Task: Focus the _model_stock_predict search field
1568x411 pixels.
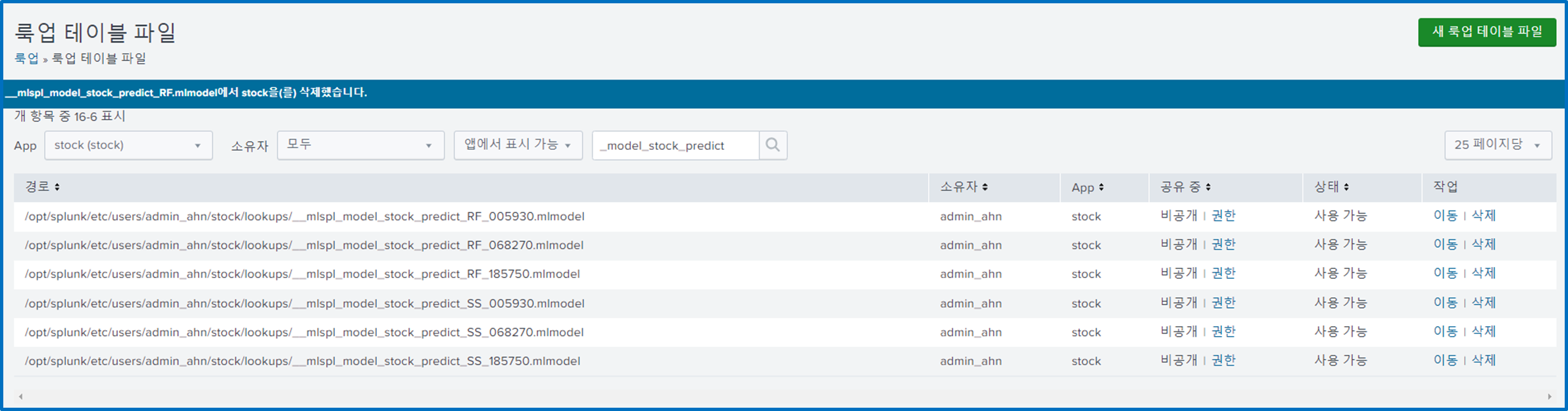Action: (675, 145)
